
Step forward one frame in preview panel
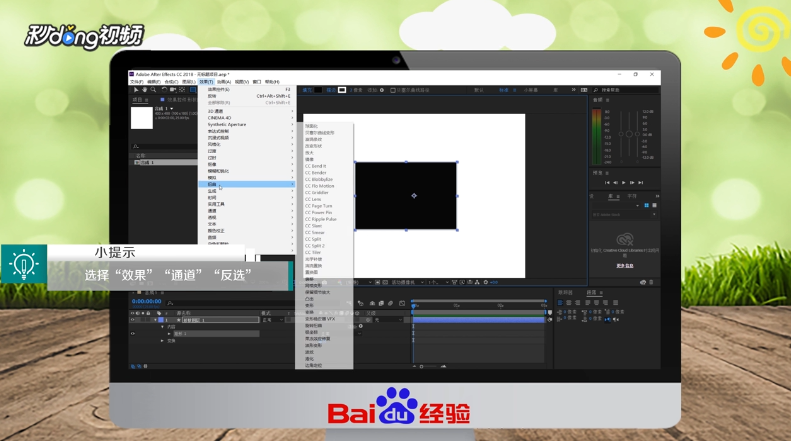coord(632,183)
